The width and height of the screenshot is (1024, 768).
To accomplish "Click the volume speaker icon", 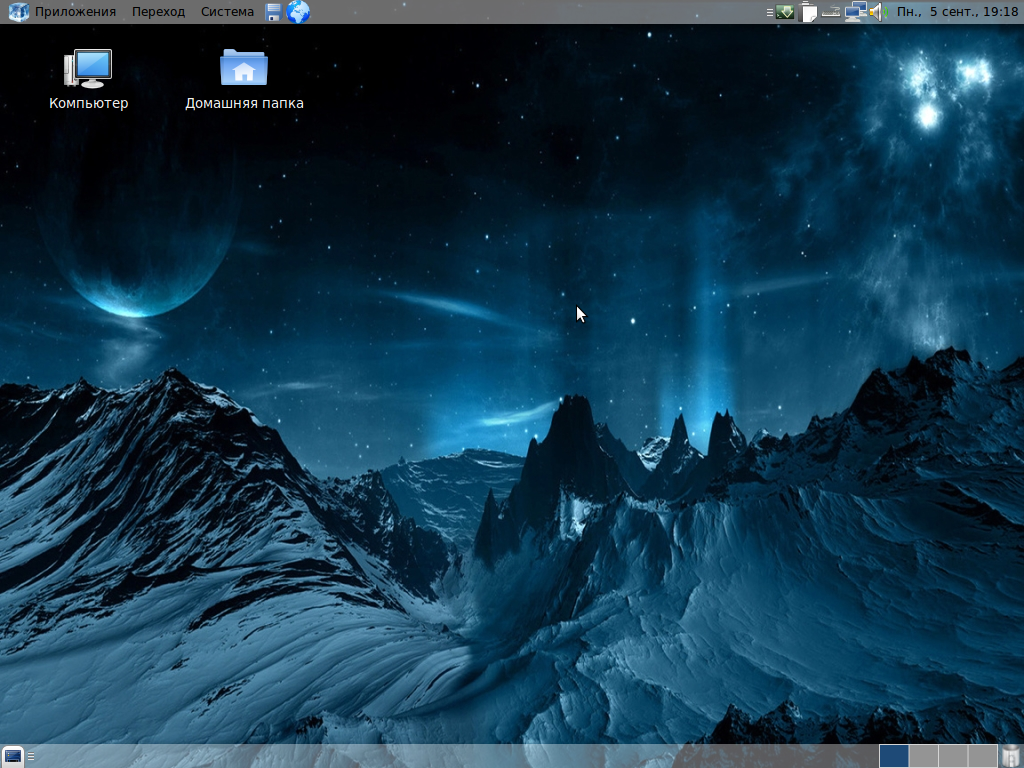I will [x=878, y=12].
